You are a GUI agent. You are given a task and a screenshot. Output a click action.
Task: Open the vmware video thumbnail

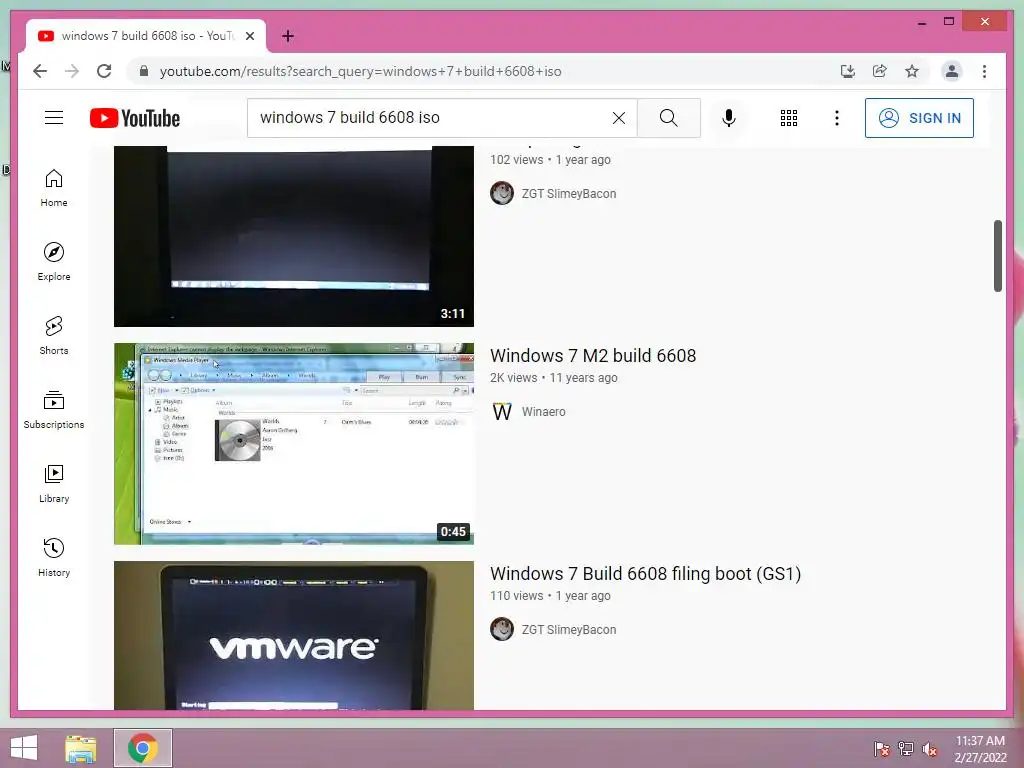pos(294,635)
